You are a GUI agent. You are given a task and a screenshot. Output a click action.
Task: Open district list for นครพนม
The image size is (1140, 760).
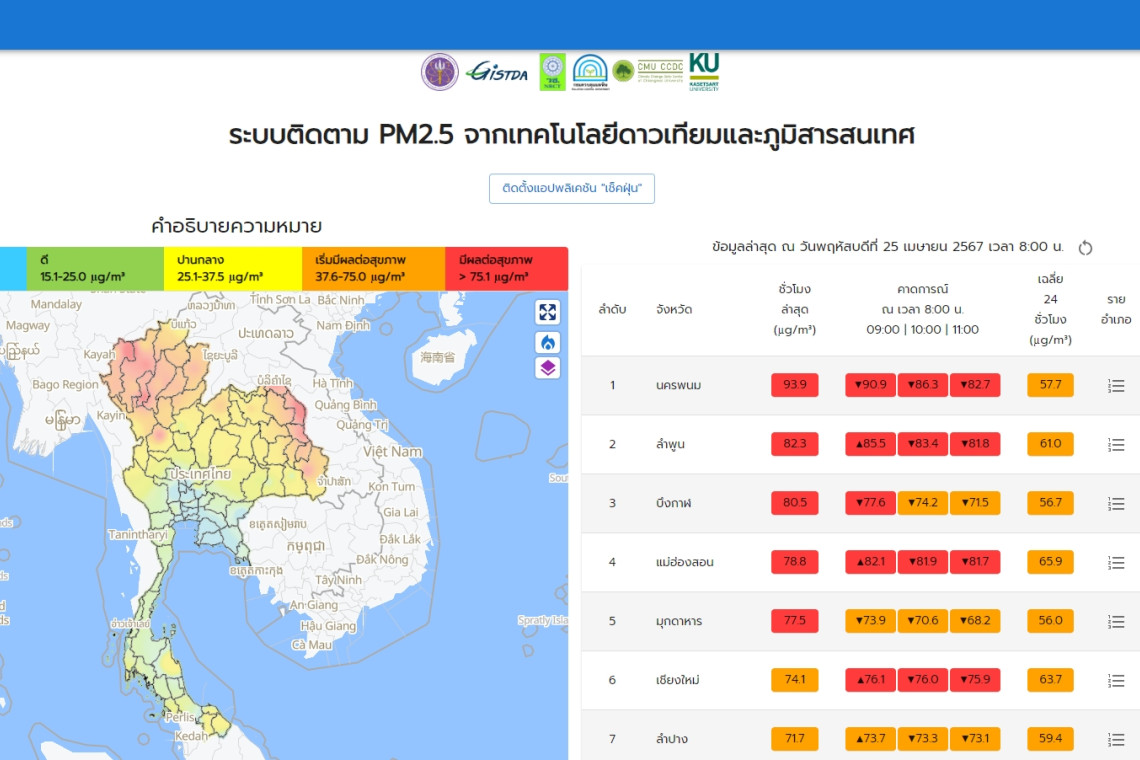coord(1116,386)
